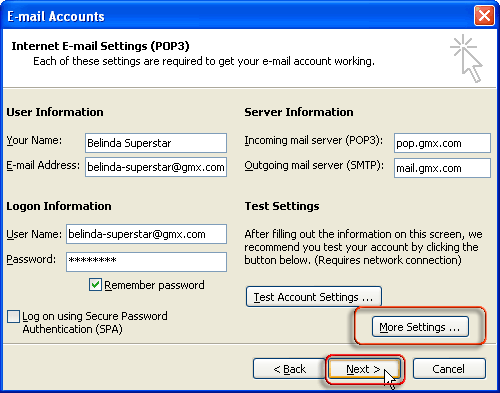Click the Password field
This screenshot has width=500, height=393.
coord(146,262)
